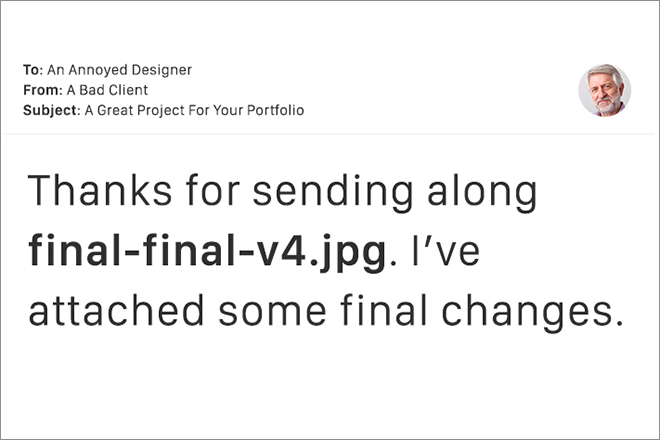Click the word sending in the message body
Image resolution: width=660 pixels, height=440 pixels.
tap(333, 192)
